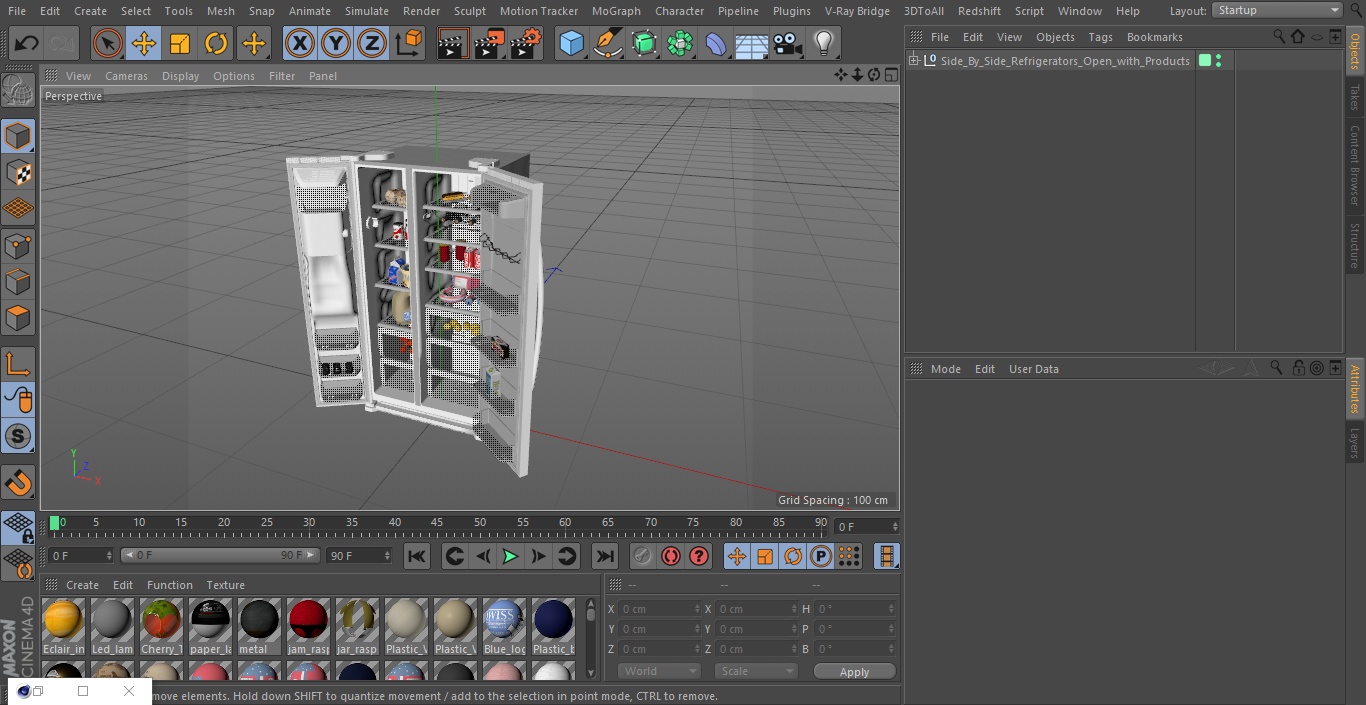Open the timeline film strip icon
The image size is (1366, 705).
886,556
